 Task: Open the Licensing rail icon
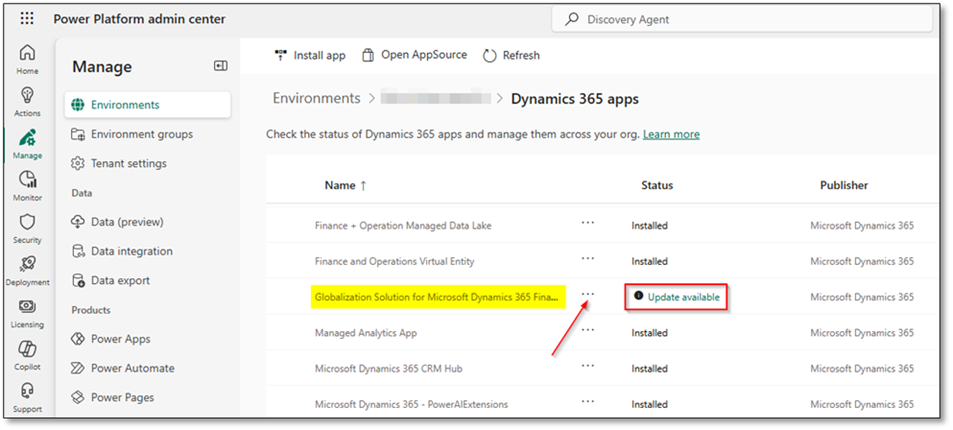tap(27, 313)
